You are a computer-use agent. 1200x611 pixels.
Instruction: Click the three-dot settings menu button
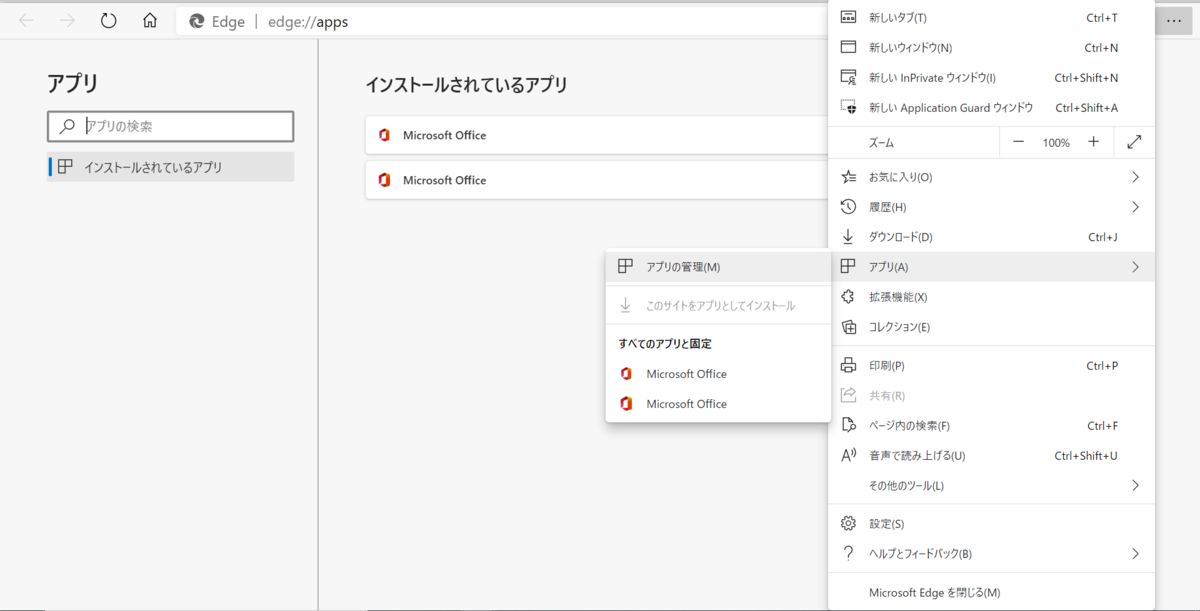click(x=1174, y=21)
